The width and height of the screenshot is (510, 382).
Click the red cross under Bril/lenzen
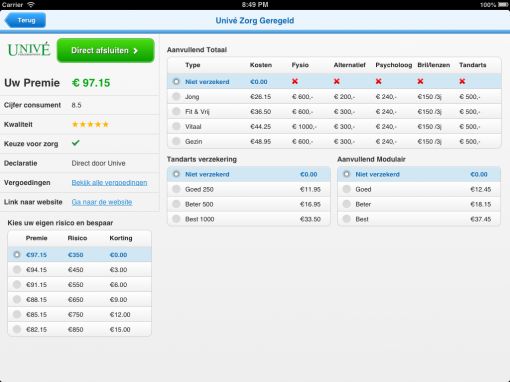pos(420,81)
